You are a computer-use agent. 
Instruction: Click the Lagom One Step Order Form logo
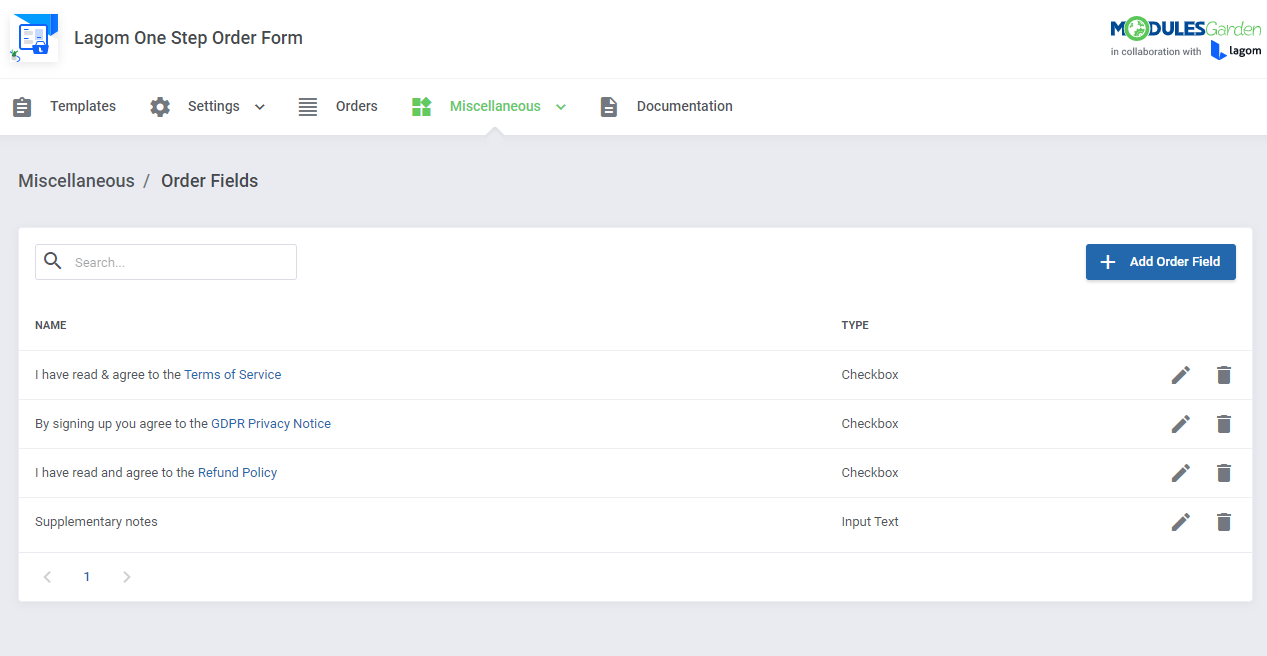click(35, 39)
